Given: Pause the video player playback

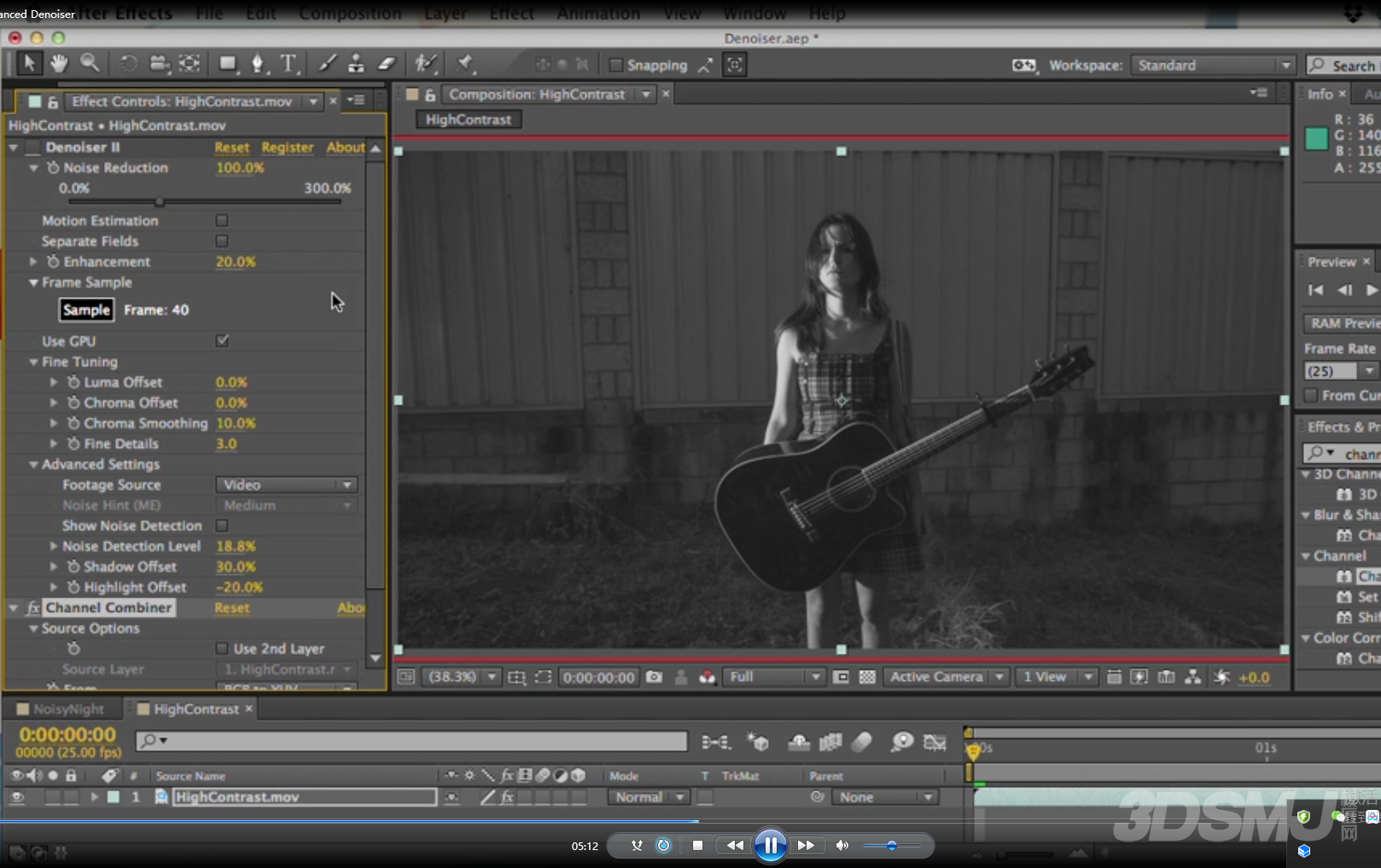Looking at the screenshot, I should pyautogui.click(x=770, y=845).
